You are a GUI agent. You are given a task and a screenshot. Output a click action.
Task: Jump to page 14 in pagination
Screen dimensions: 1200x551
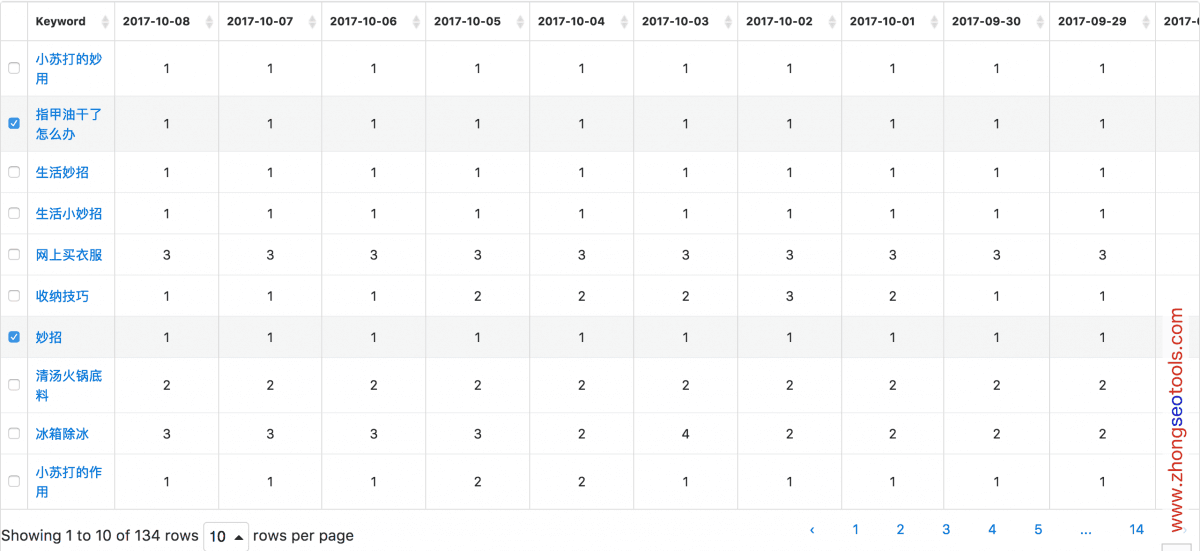(x=1136, y=530)
